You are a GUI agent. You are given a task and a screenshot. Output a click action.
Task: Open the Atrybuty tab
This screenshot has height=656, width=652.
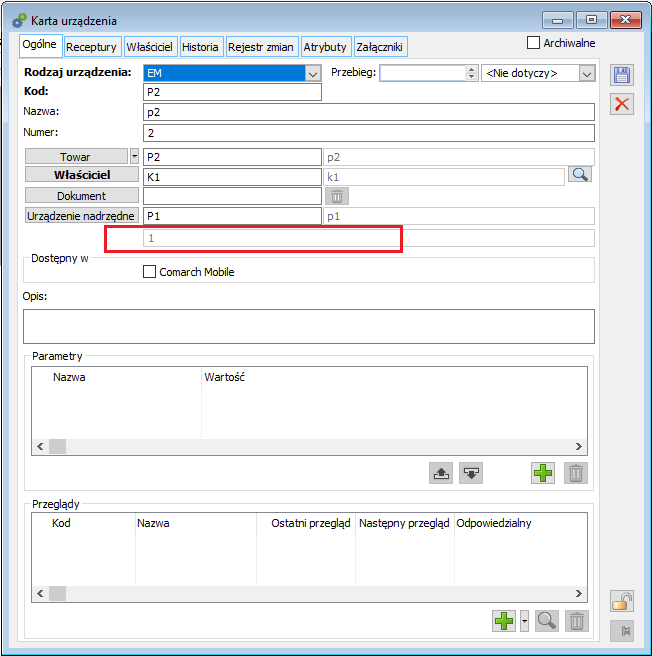point(325,47)
